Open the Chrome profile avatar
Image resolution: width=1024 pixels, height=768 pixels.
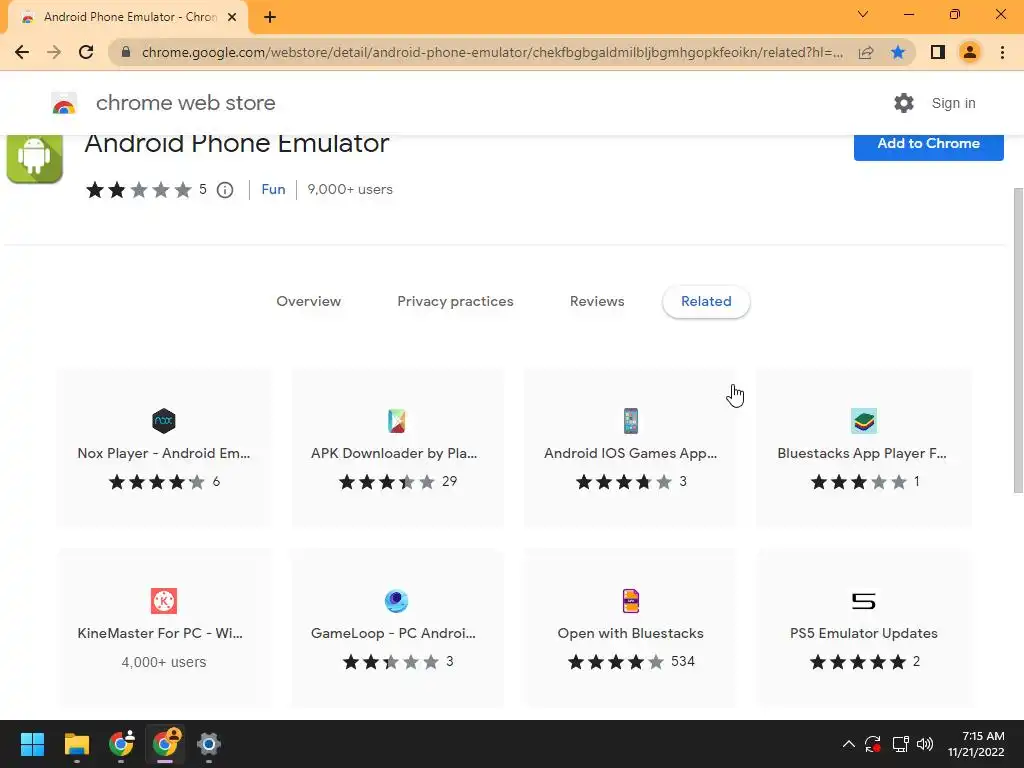pyautogui.click(x=970, y=52)
